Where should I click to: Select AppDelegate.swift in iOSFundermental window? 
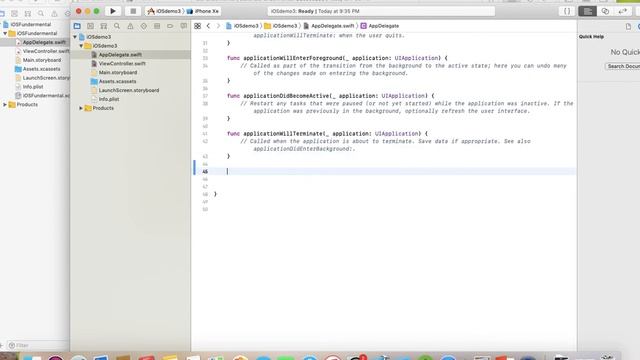44,42
